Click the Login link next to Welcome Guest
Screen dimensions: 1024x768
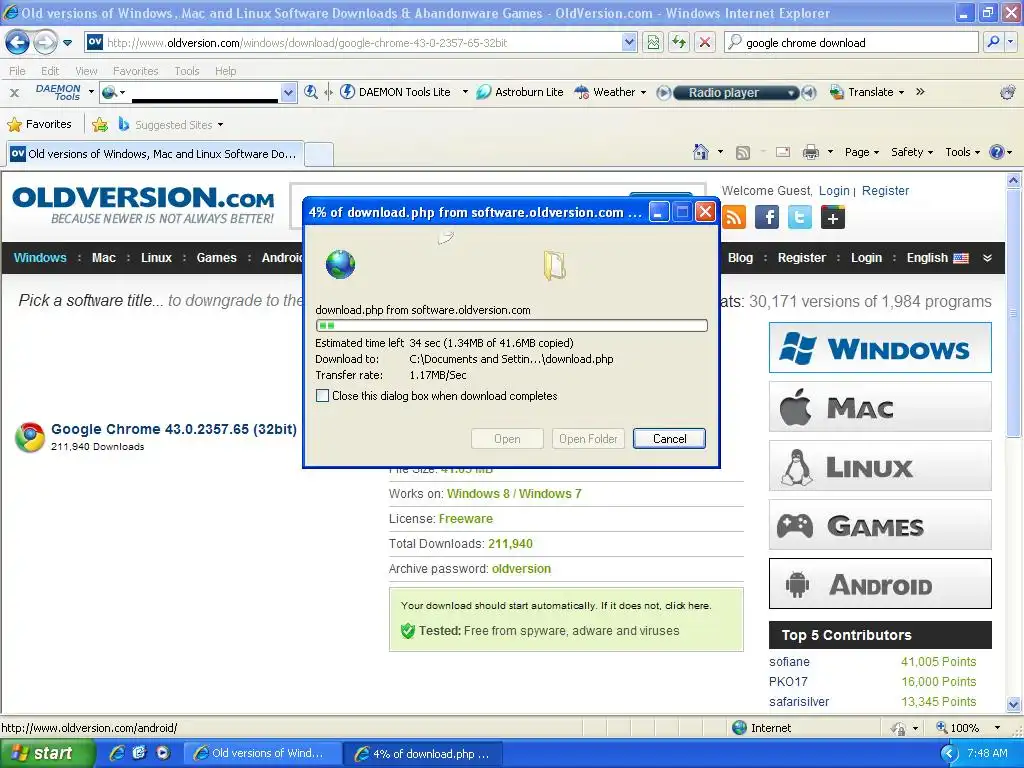[834, 191]
